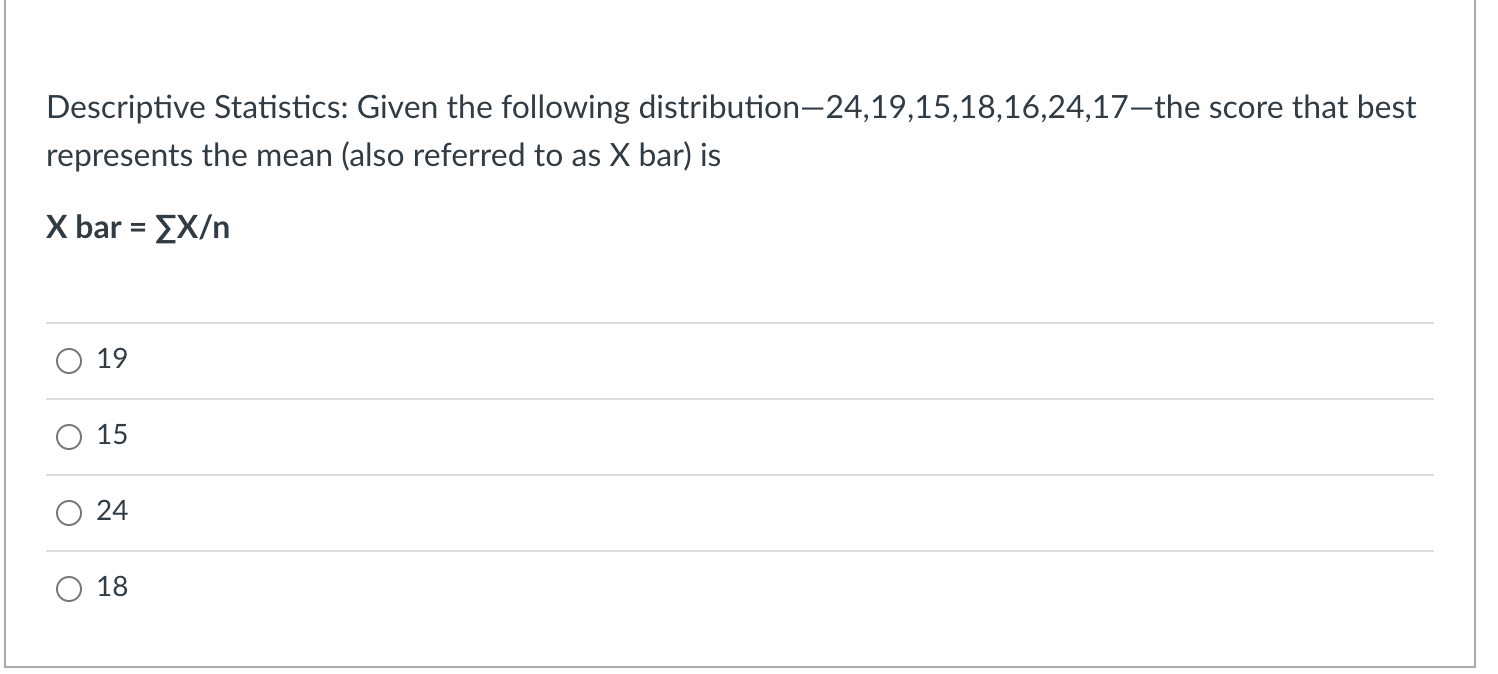Select the radio button for answer 15
The height and width of the screenshot is (674, 1498).
[x=68, y=437]
